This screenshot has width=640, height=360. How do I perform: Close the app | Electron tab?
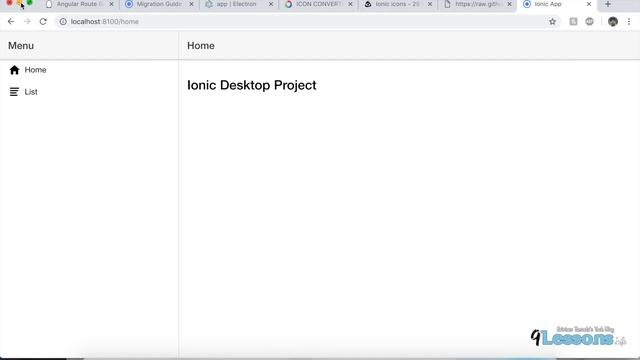271,4
